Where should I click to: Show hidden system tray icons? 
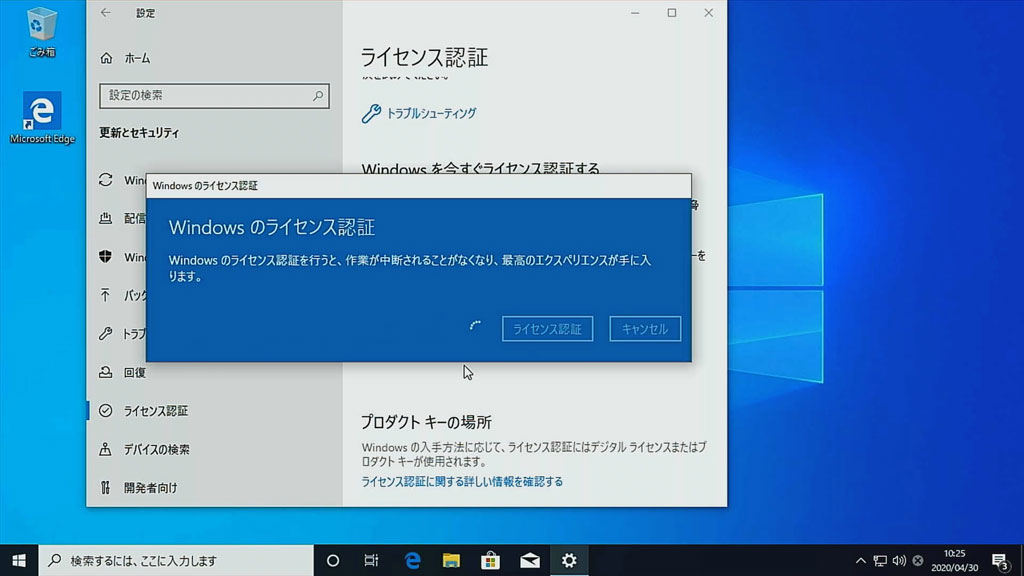[860, 560]
